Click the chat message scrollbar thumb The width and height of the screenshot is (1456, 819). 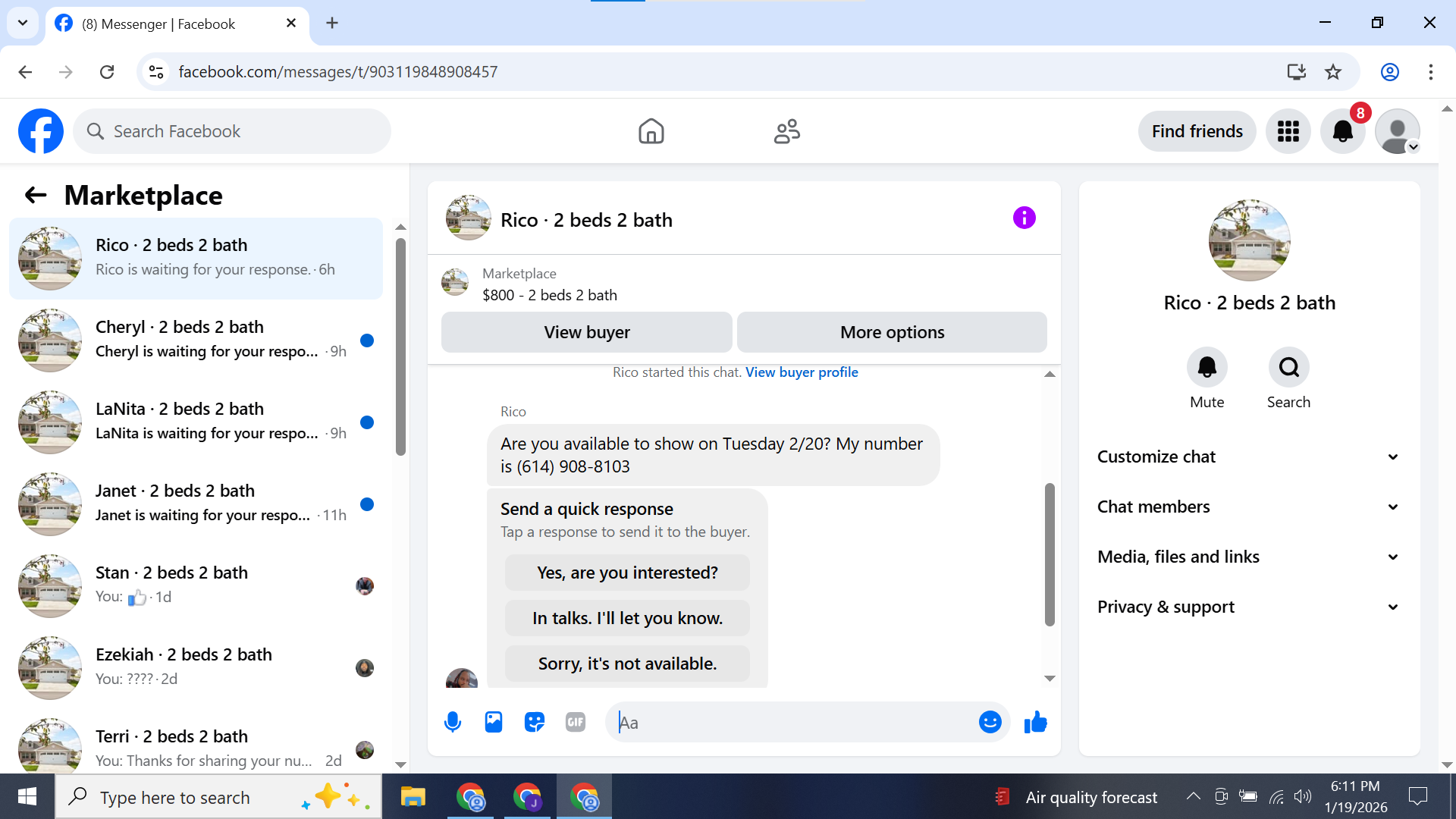pos(1050,554)
